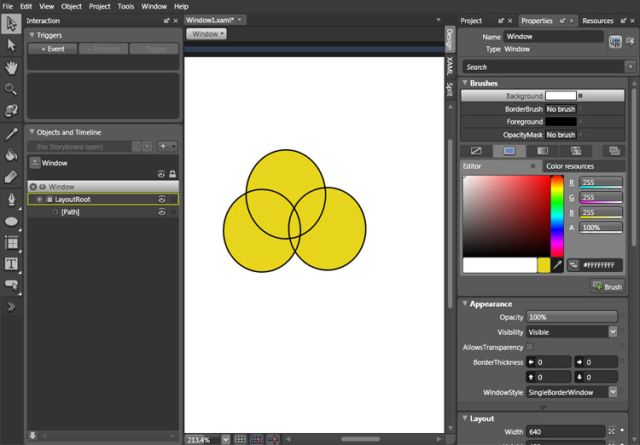Collapse the Brushes section
This screenshot has width=640, height=445.
[465, 83]
